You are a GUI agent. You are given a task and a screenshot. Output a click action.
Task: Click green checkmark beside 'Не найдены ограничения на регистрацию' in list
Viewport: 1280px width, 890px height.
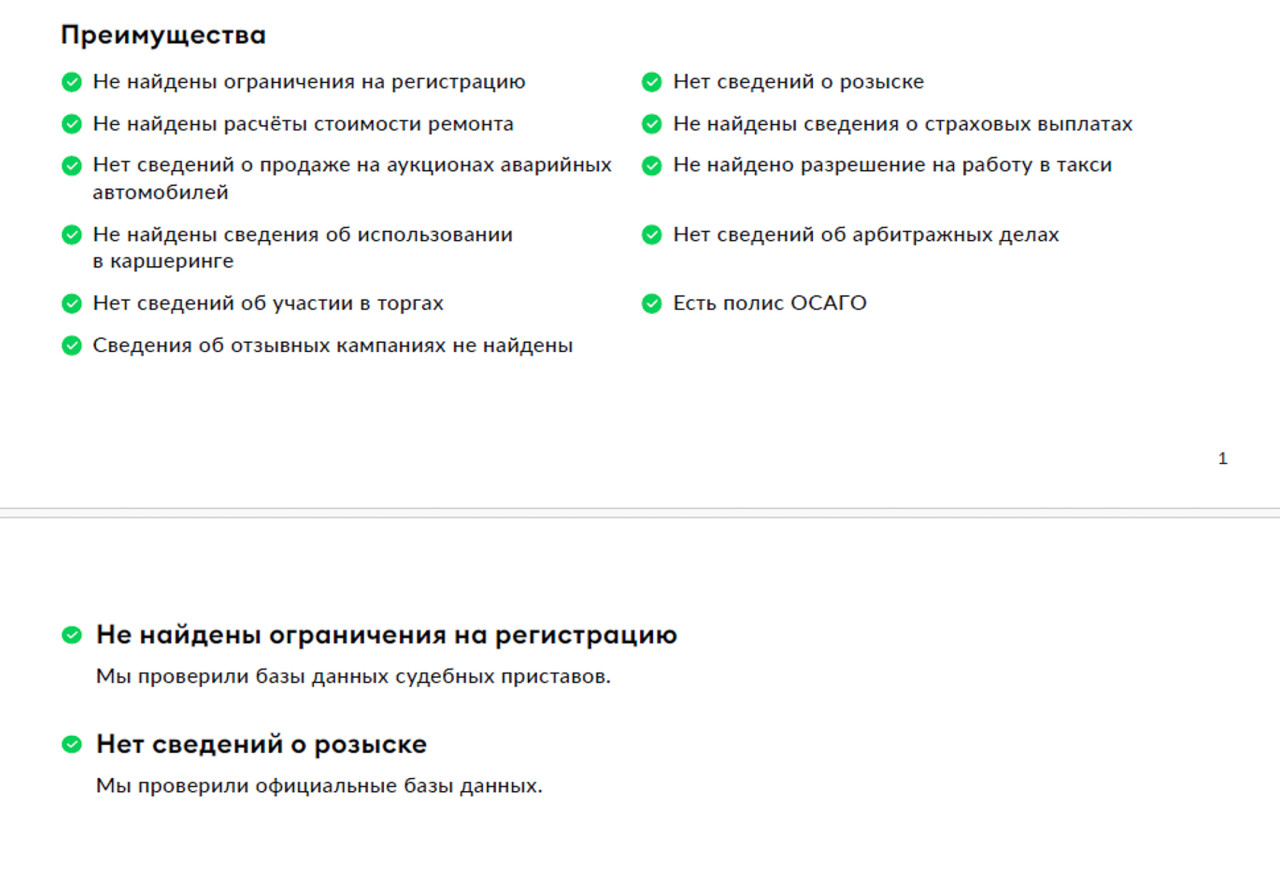71,82
